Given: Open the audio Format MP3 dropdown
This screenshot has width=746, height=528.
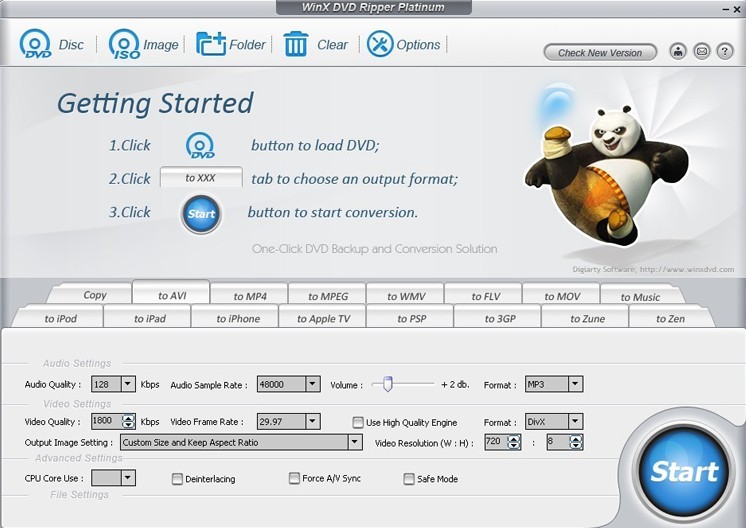Looking at the screenshot, I should point(575,383).
